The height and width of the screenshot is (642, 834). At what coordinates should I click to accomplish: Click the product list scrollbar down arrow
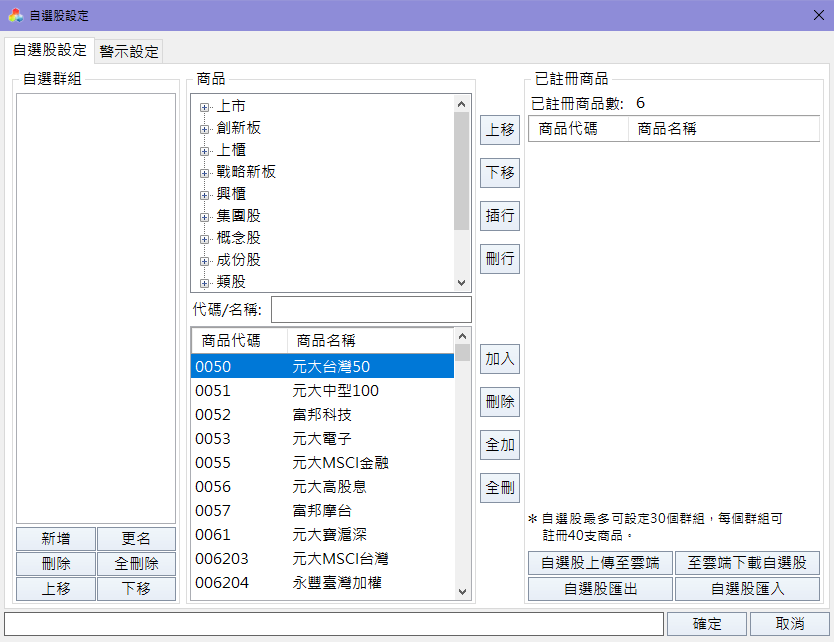[462, 591]
